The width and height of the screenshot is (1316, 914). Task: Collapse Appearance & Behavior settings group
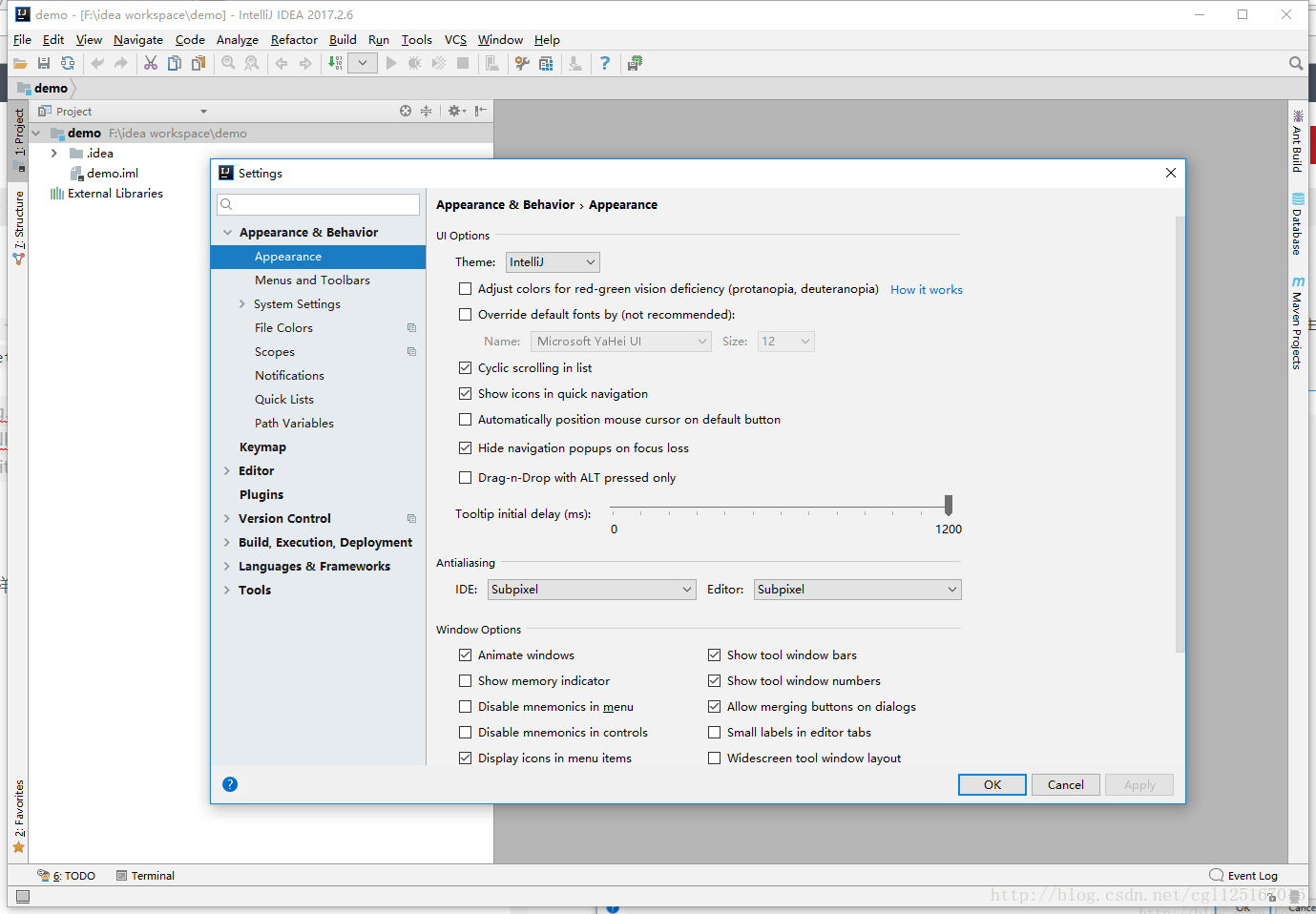227,232
